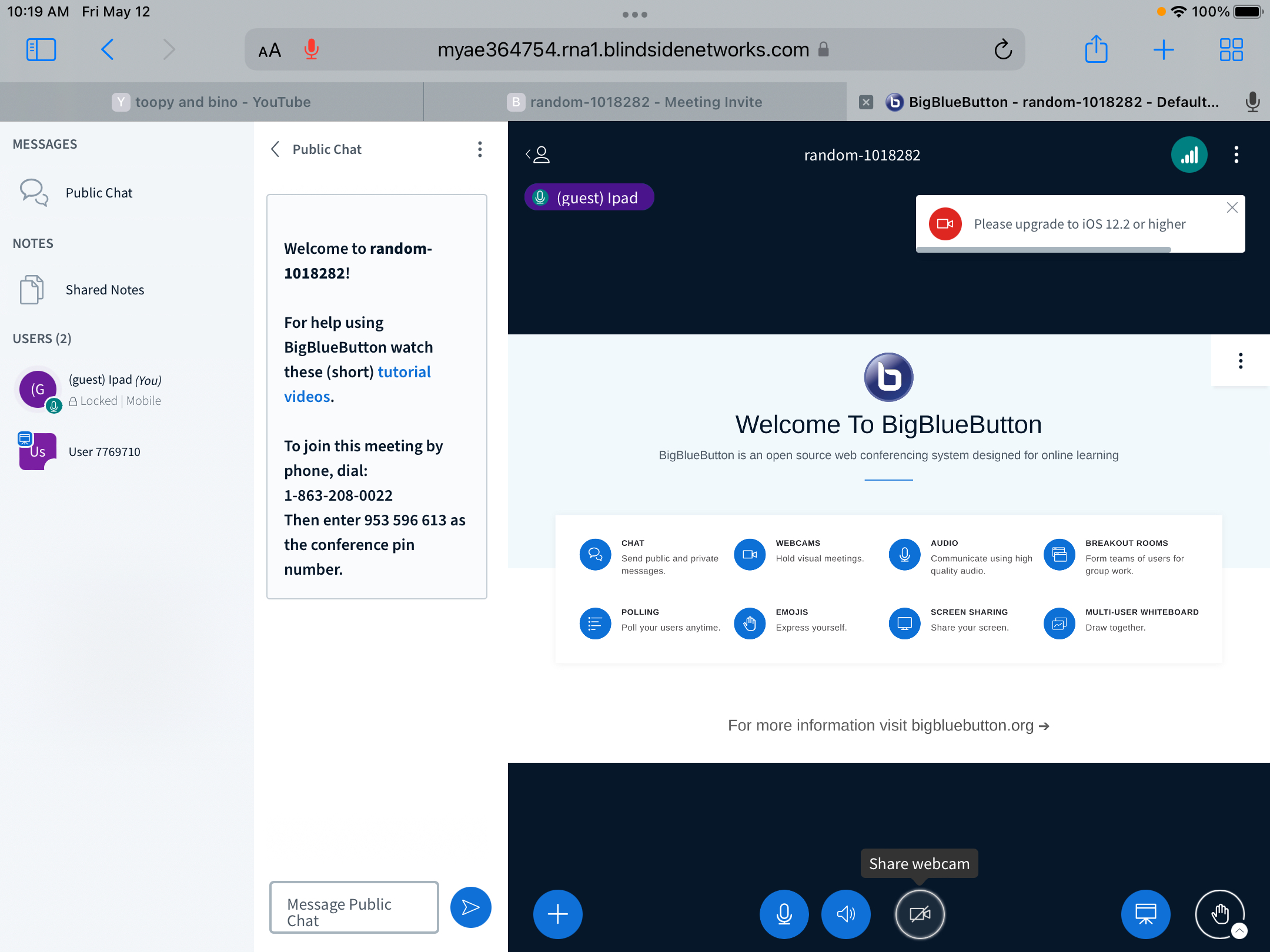
Task: Open the Public Chat options menu
Action: tap(480, 150)
